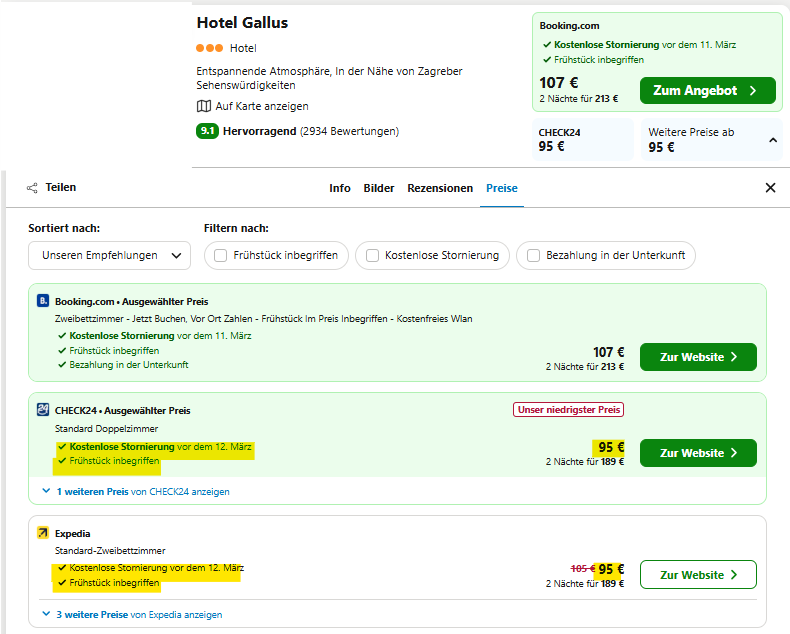Click the map icon beside Auf Karte anzeigen
This screenshot has width=790, height=634.
(x=204, y=106)
